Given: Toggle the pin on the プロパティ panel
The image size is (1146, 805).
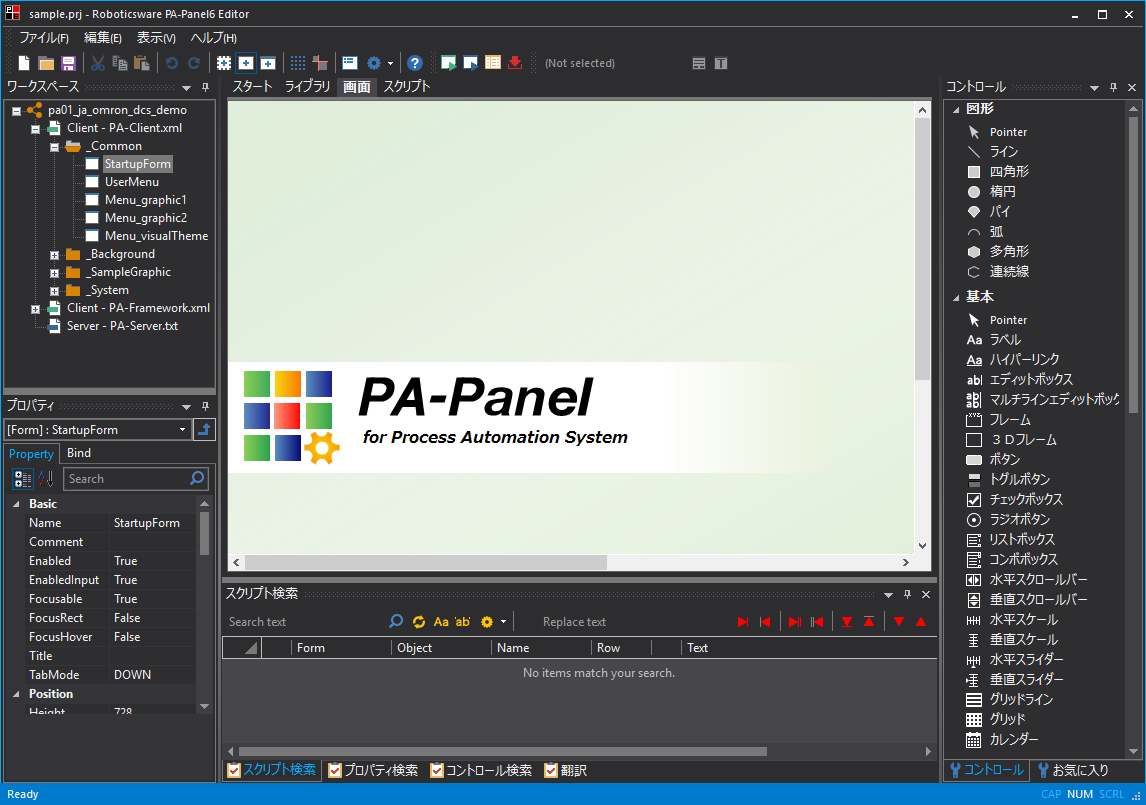Looking at the screenshot, I should click(205, 407).
